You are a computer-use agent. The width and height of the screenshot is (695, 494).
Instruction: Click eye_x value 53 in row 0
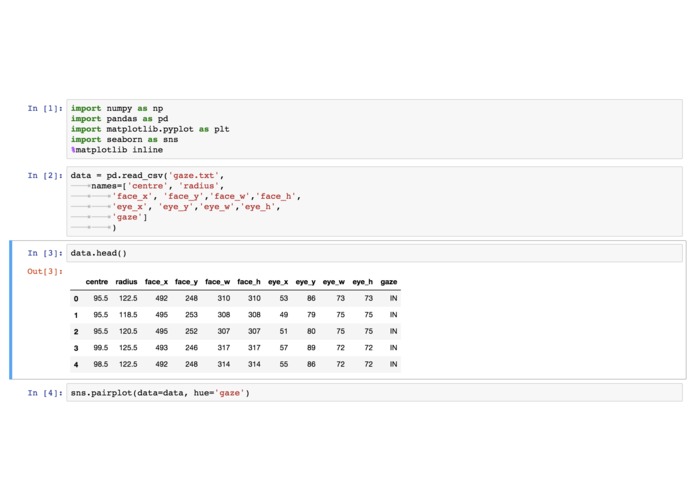284,298
